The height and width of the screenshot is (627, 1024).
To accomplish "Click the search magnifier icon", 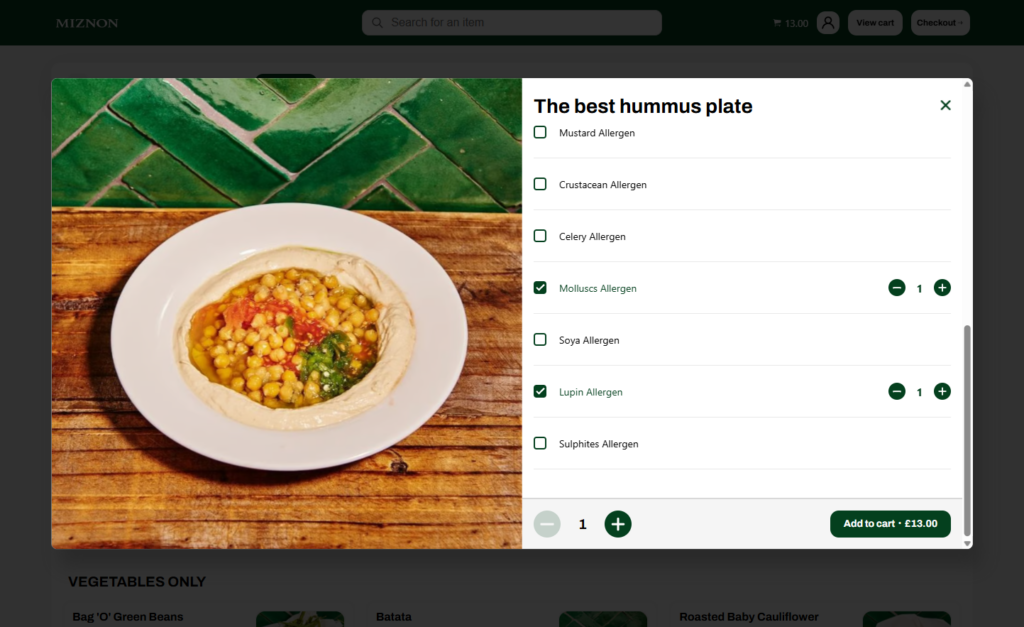I will (377, 23).
